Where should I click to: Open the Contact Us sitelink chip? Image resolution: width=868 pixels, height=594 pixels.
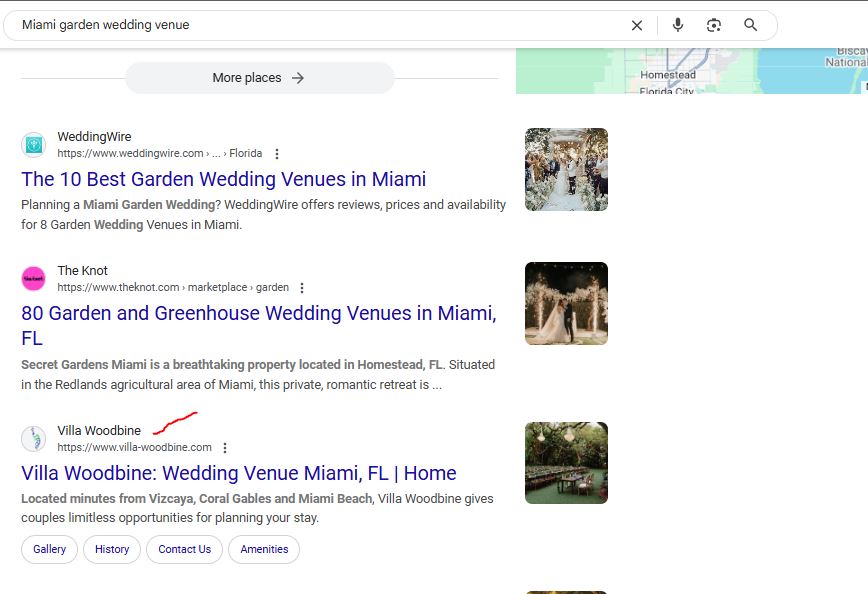184,549
